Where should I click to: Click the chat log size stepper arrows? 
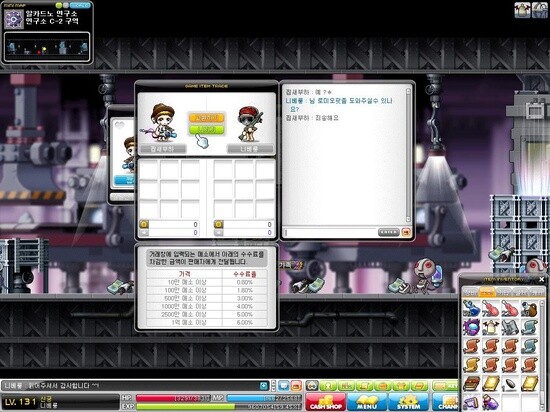click(x=273, y=386)
